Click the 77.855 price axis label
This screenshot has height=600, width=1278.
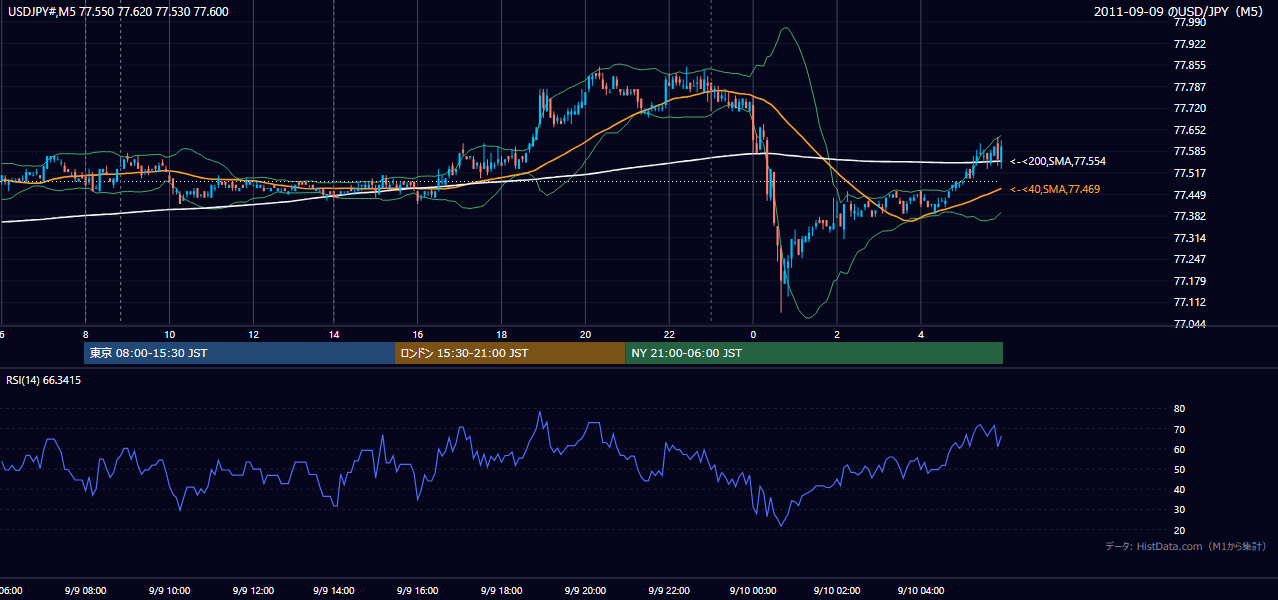[1190, 65]
